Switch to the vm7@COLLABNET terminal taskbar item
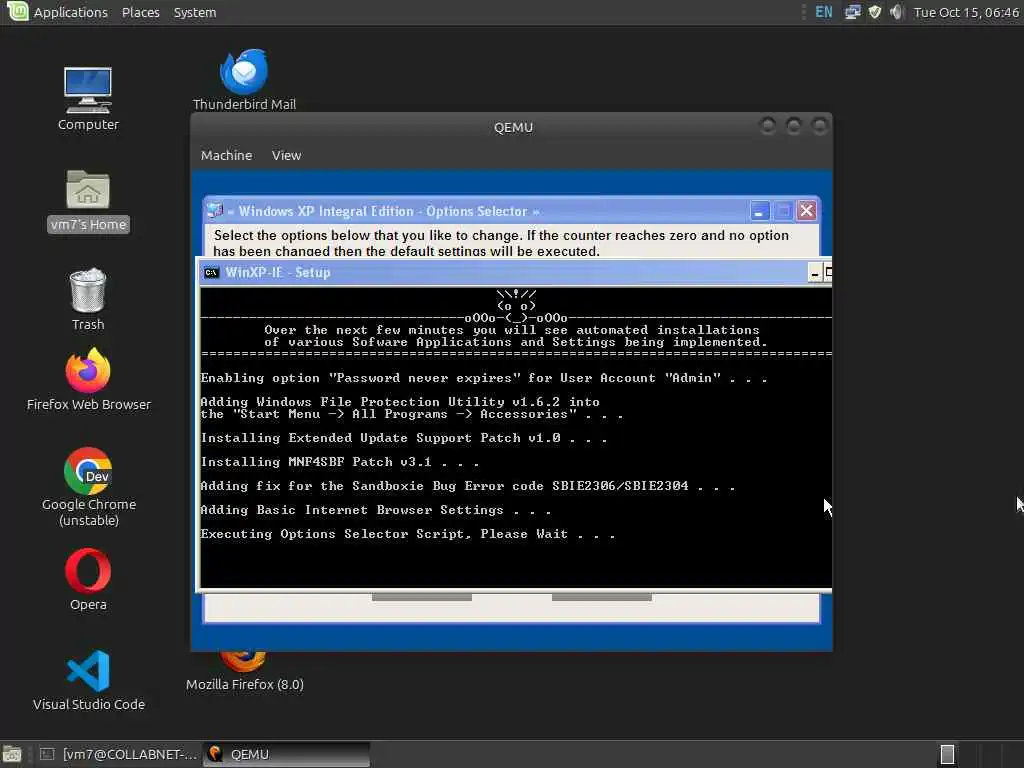 tap(119, 754)
